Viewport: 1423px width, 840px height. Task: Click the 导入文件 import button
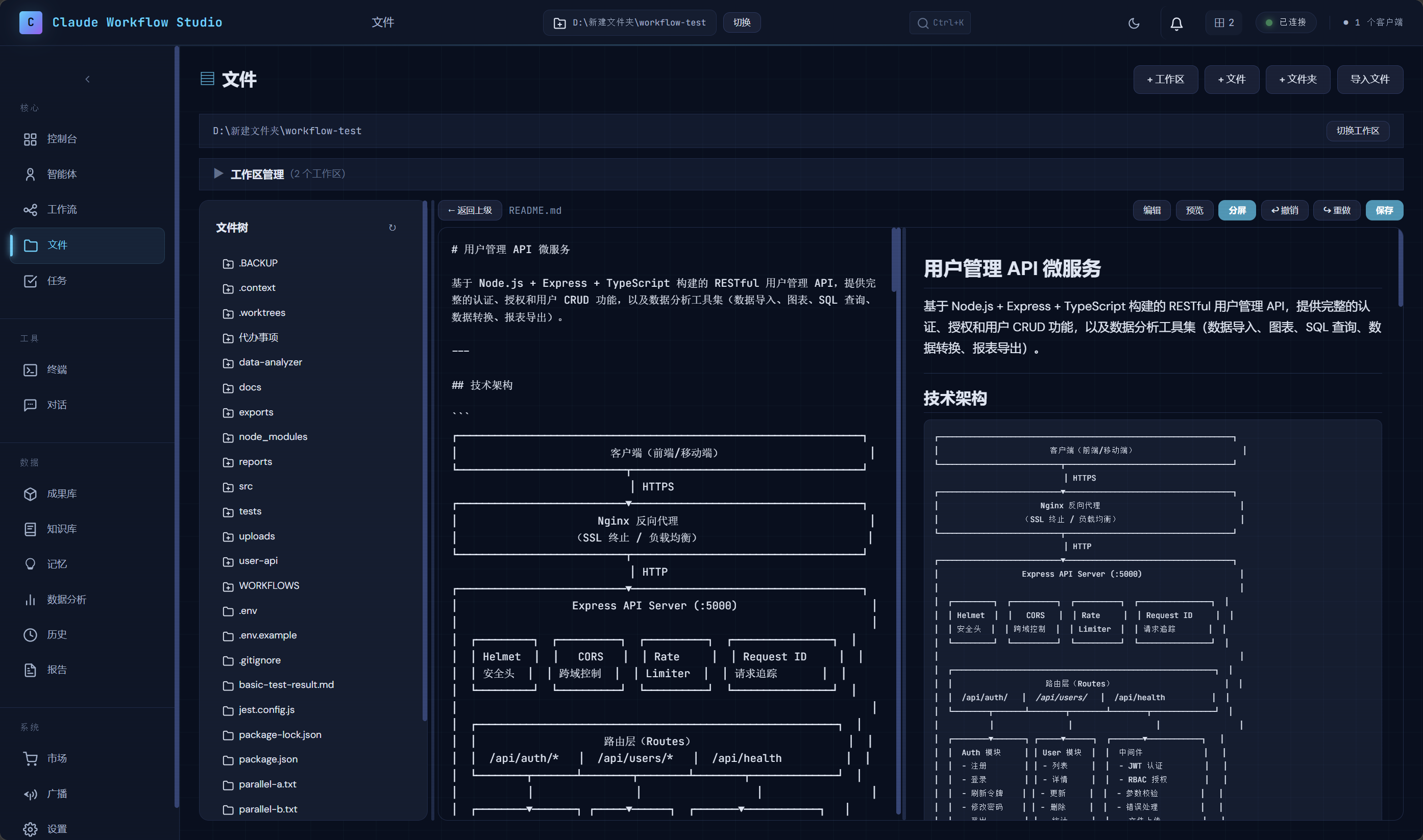tap(1370, 79)
